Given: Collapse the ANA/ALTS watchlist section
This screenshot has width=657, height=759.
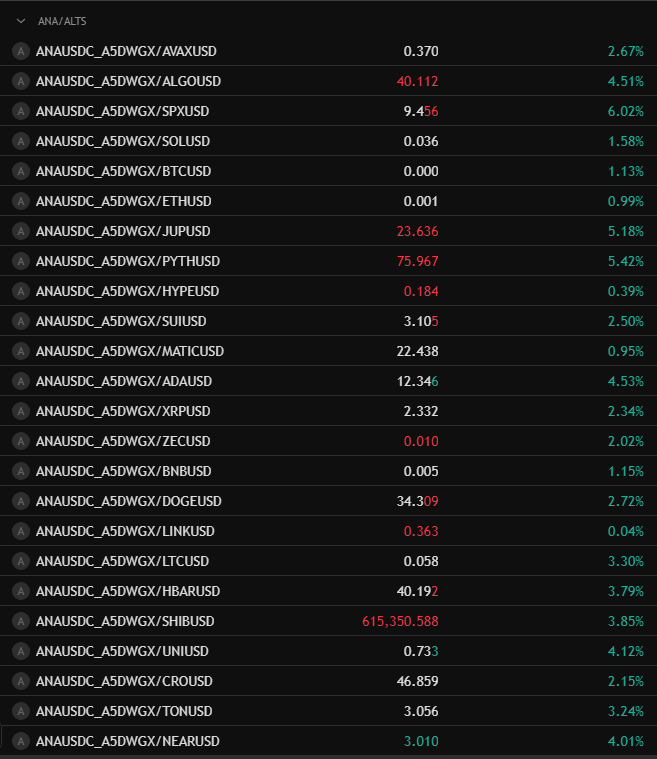Looking at the screenshot, I should click(20, 20).
